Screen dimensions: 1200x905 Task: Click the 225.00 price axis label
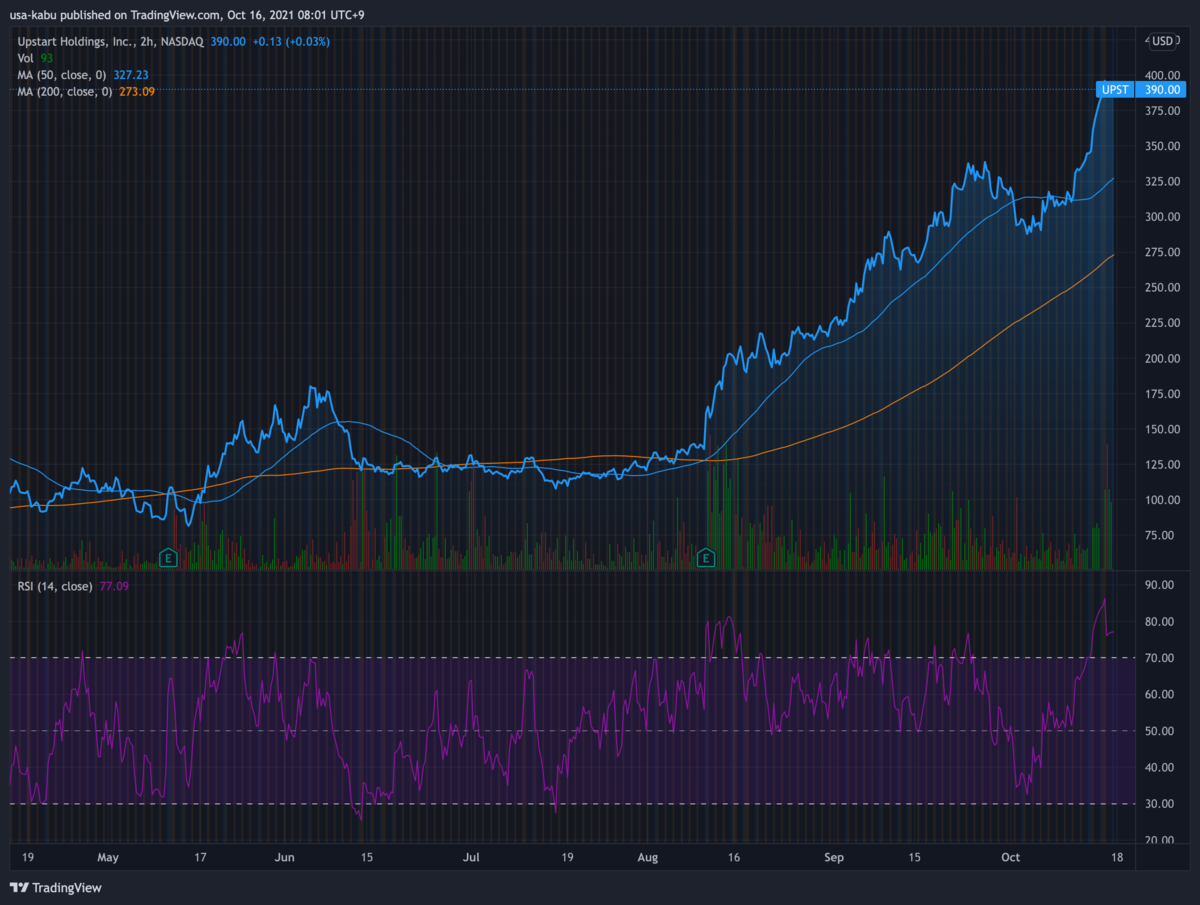coord(1164,323)
